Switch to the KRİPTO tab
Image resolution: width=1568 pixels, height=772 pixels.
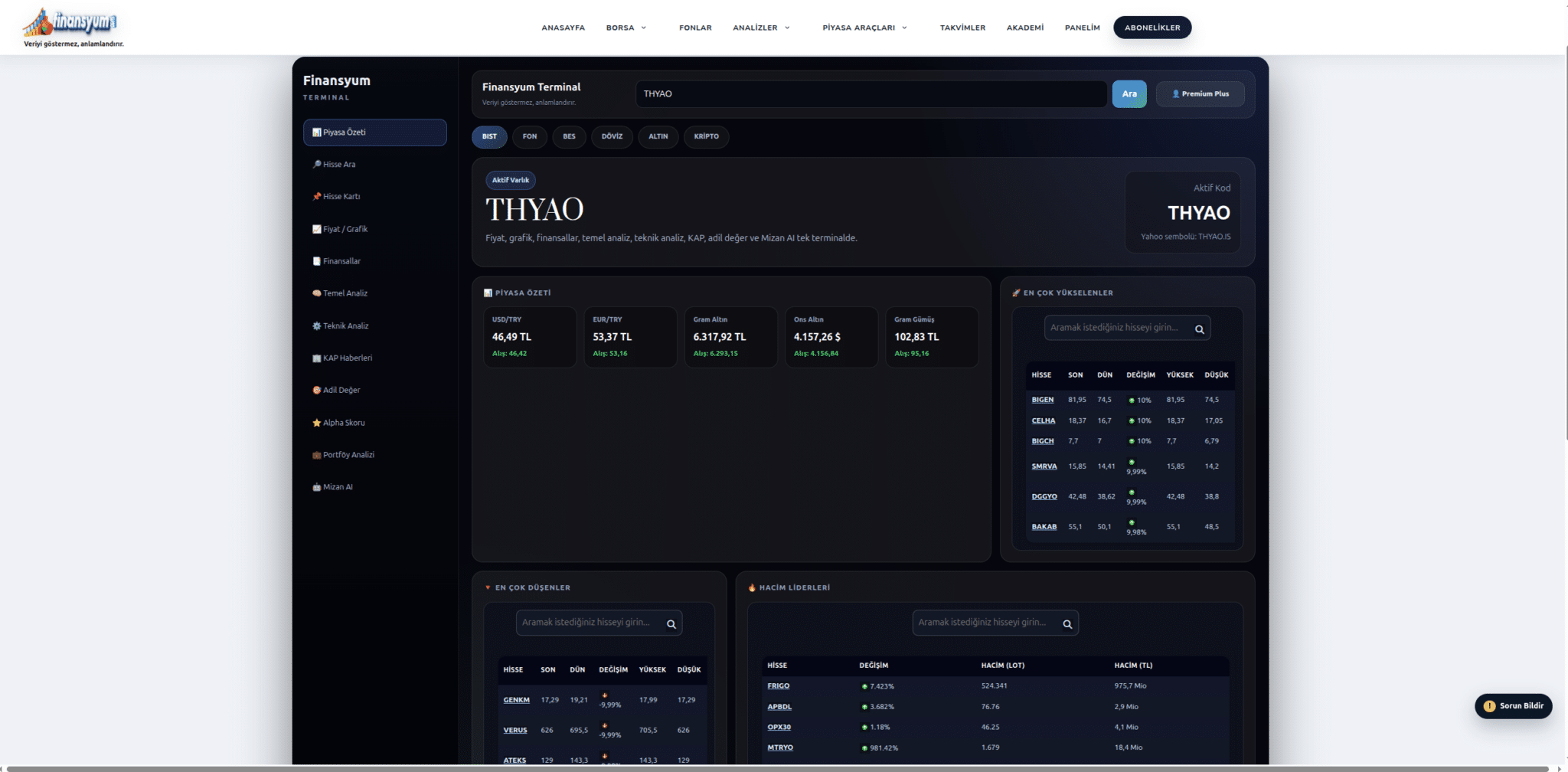[x=706, y=136]
